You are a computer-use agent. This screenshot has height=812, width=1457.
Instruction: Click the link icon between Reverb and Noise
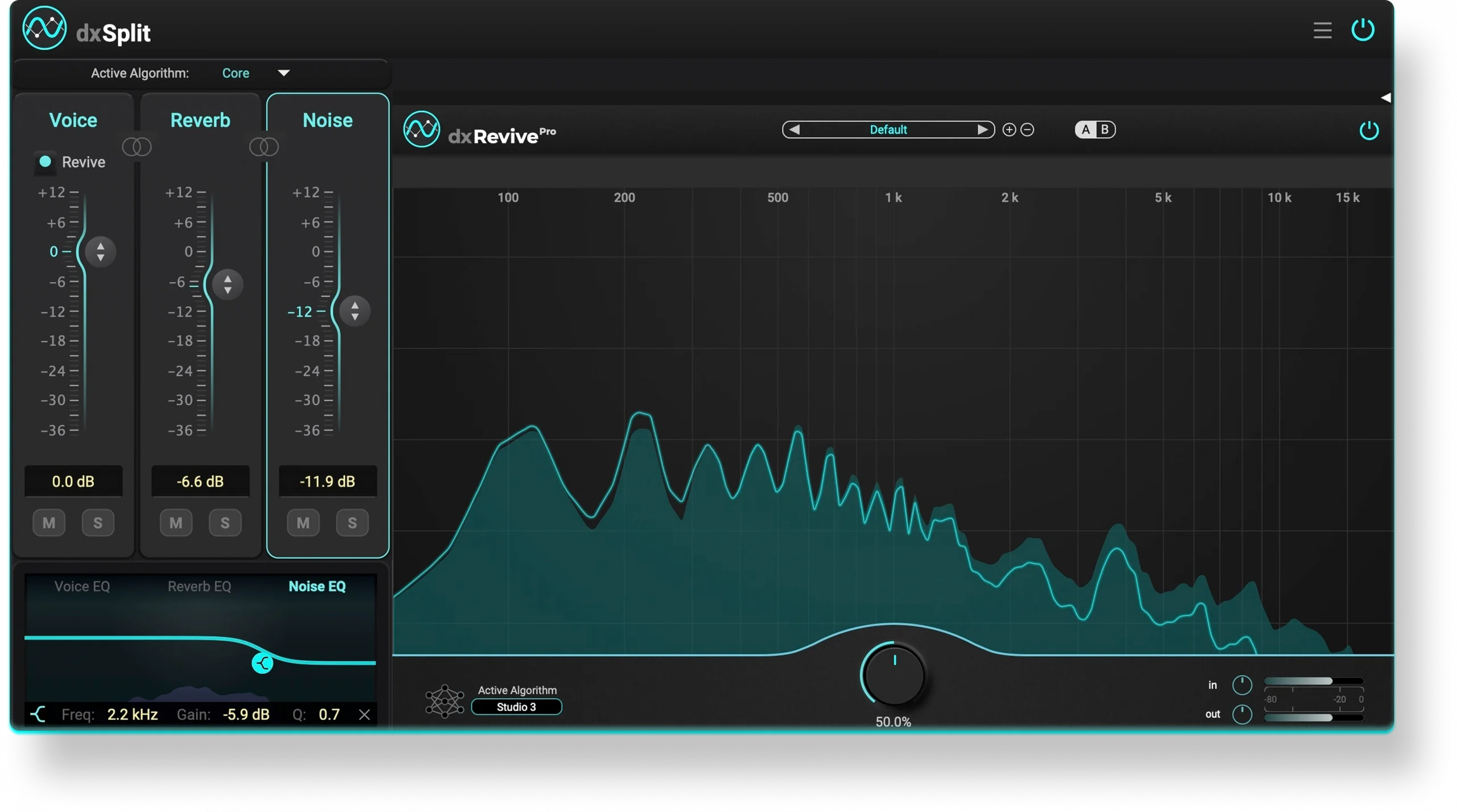point(264,147)
